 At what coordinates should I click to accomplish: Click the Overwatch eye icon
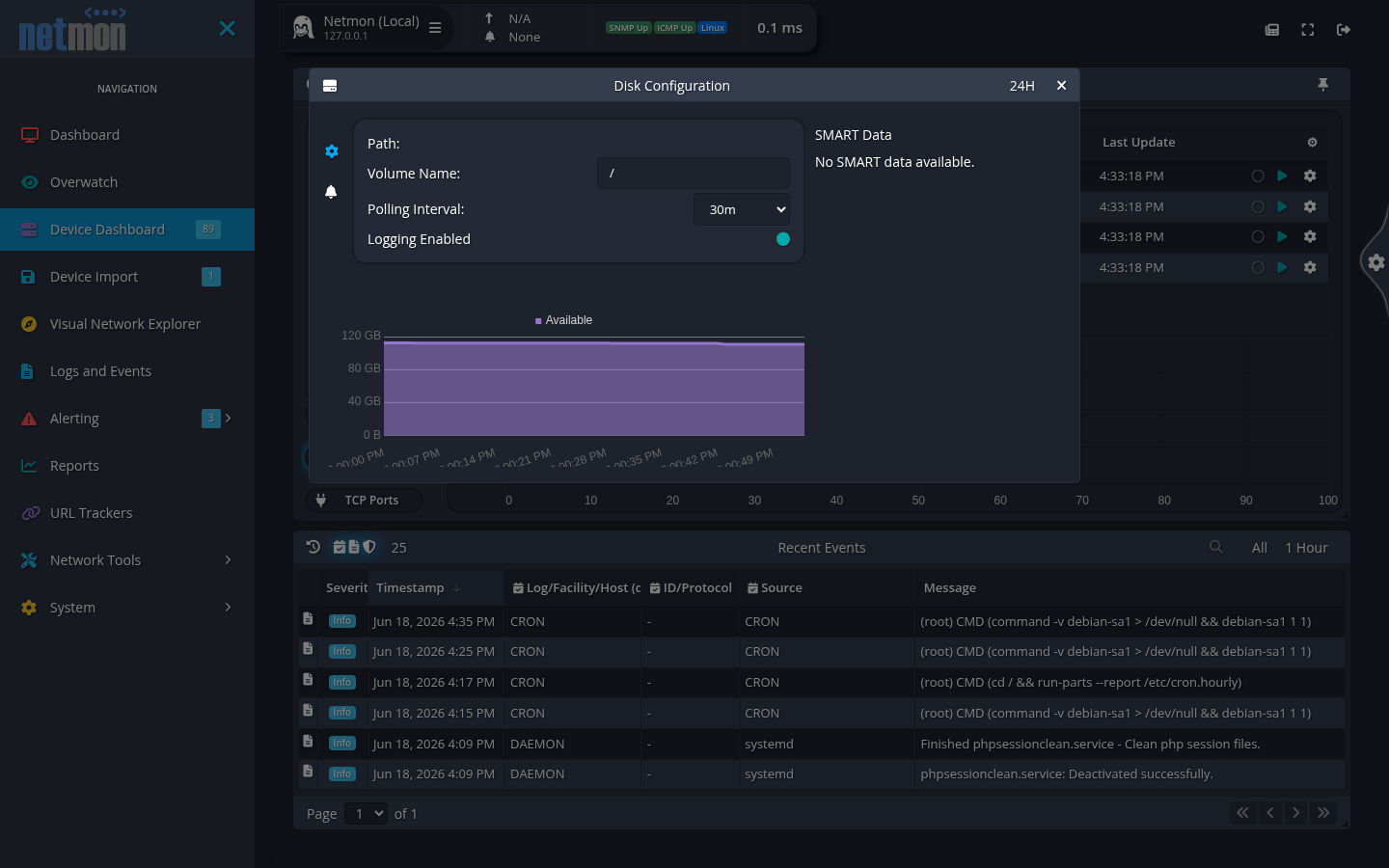click(29, 182)
